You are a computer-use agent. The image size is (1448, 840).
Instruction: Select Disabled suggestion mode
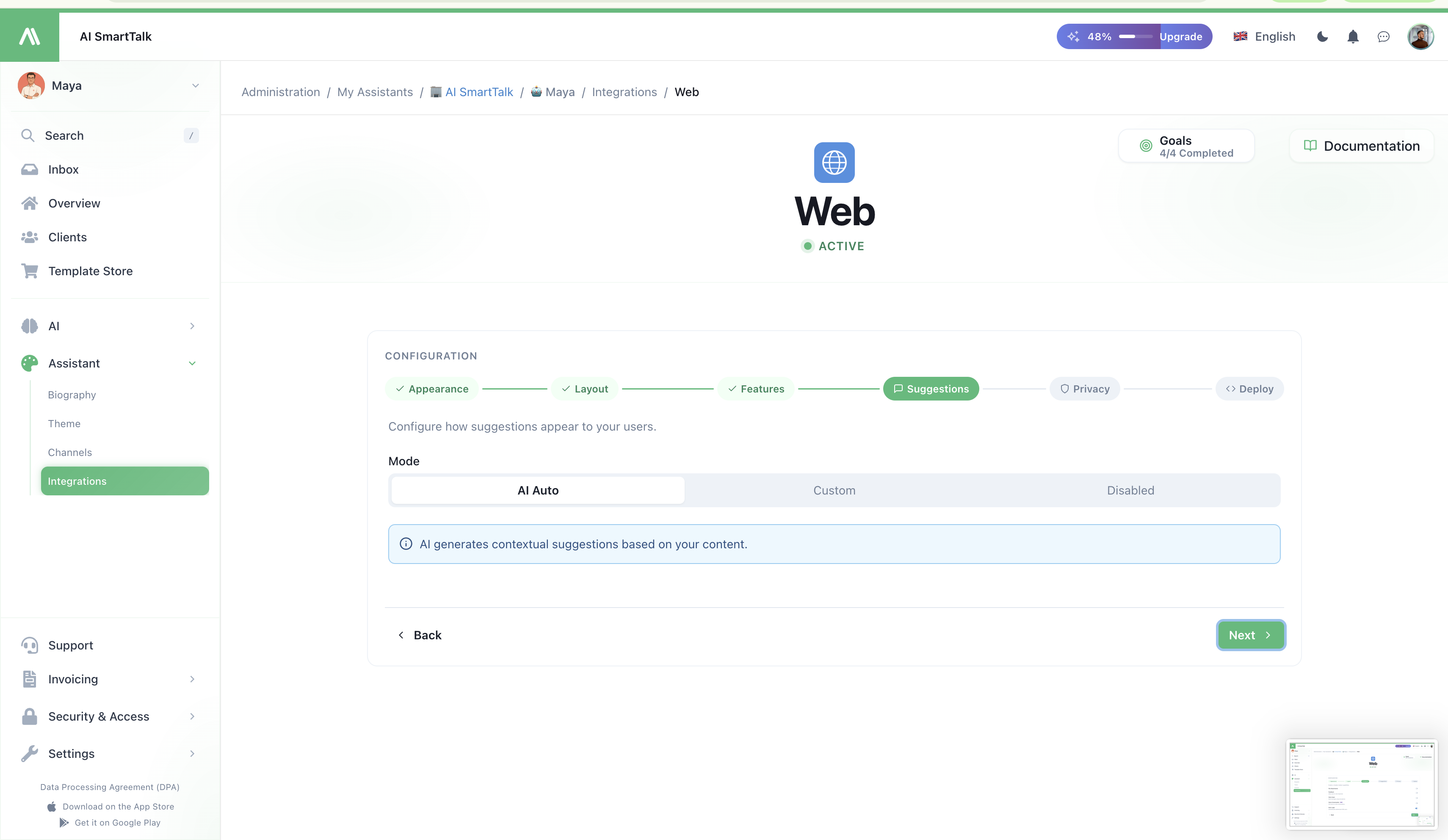pos(1130,490)
